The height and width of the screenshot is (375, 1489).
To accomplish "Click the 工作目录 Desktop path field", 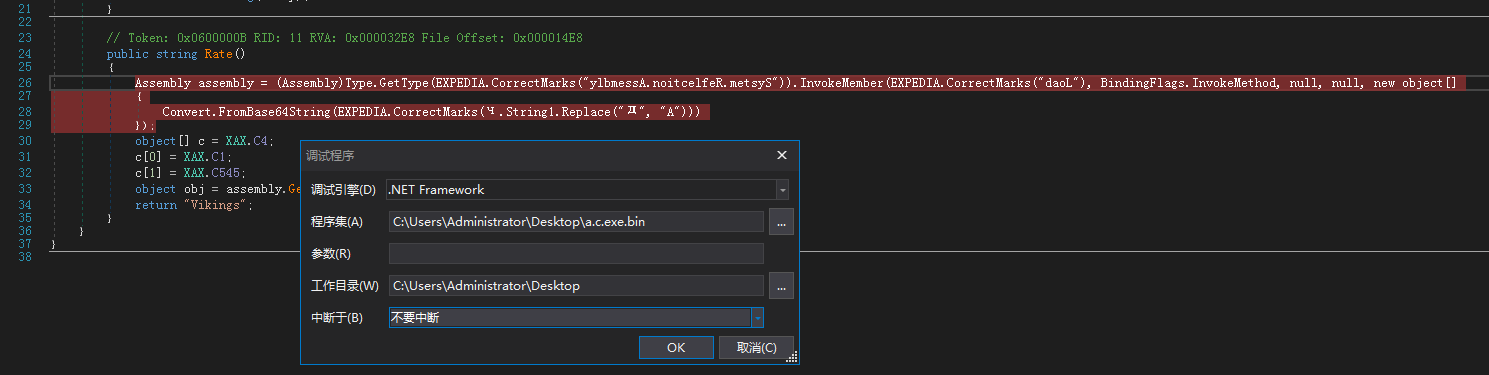I will [x=576, y=286].
